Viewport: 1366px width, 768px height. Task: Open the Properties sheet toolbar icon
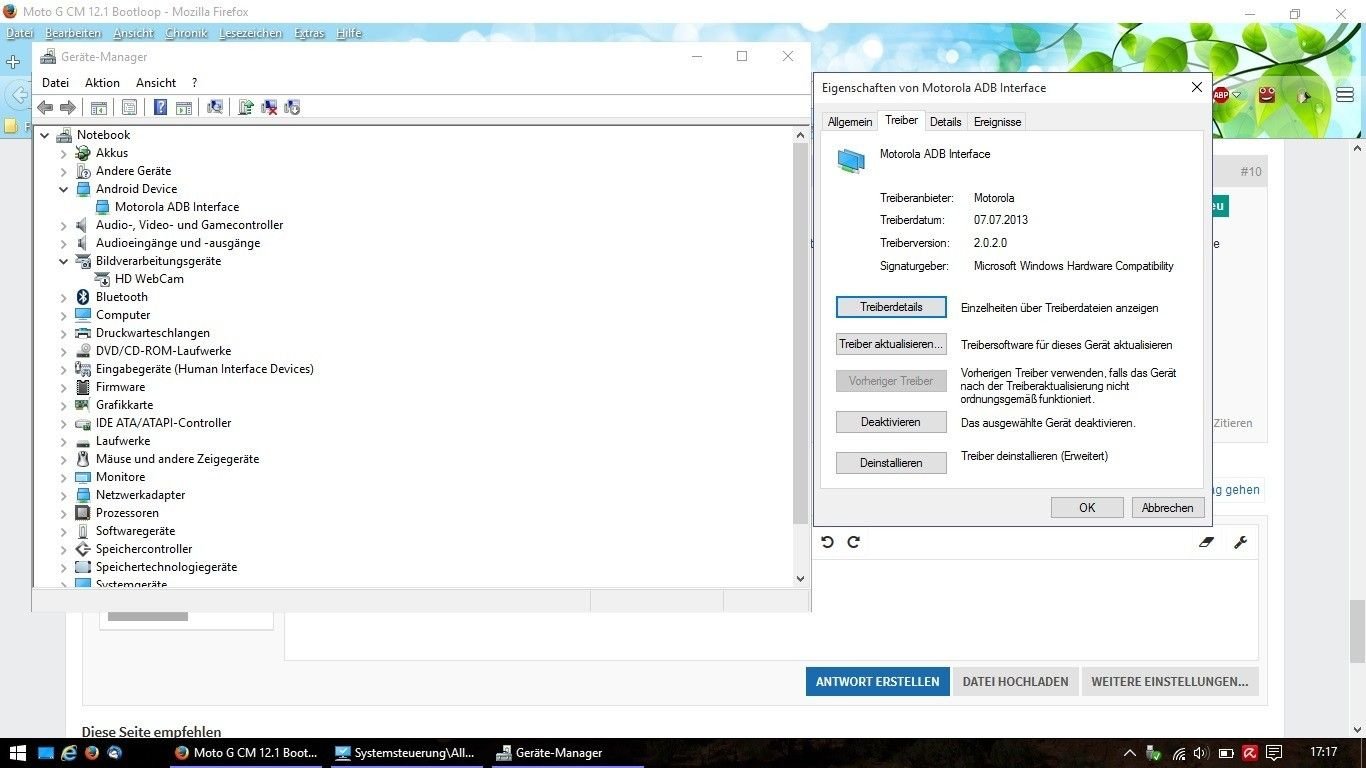[x=129, y=107]
